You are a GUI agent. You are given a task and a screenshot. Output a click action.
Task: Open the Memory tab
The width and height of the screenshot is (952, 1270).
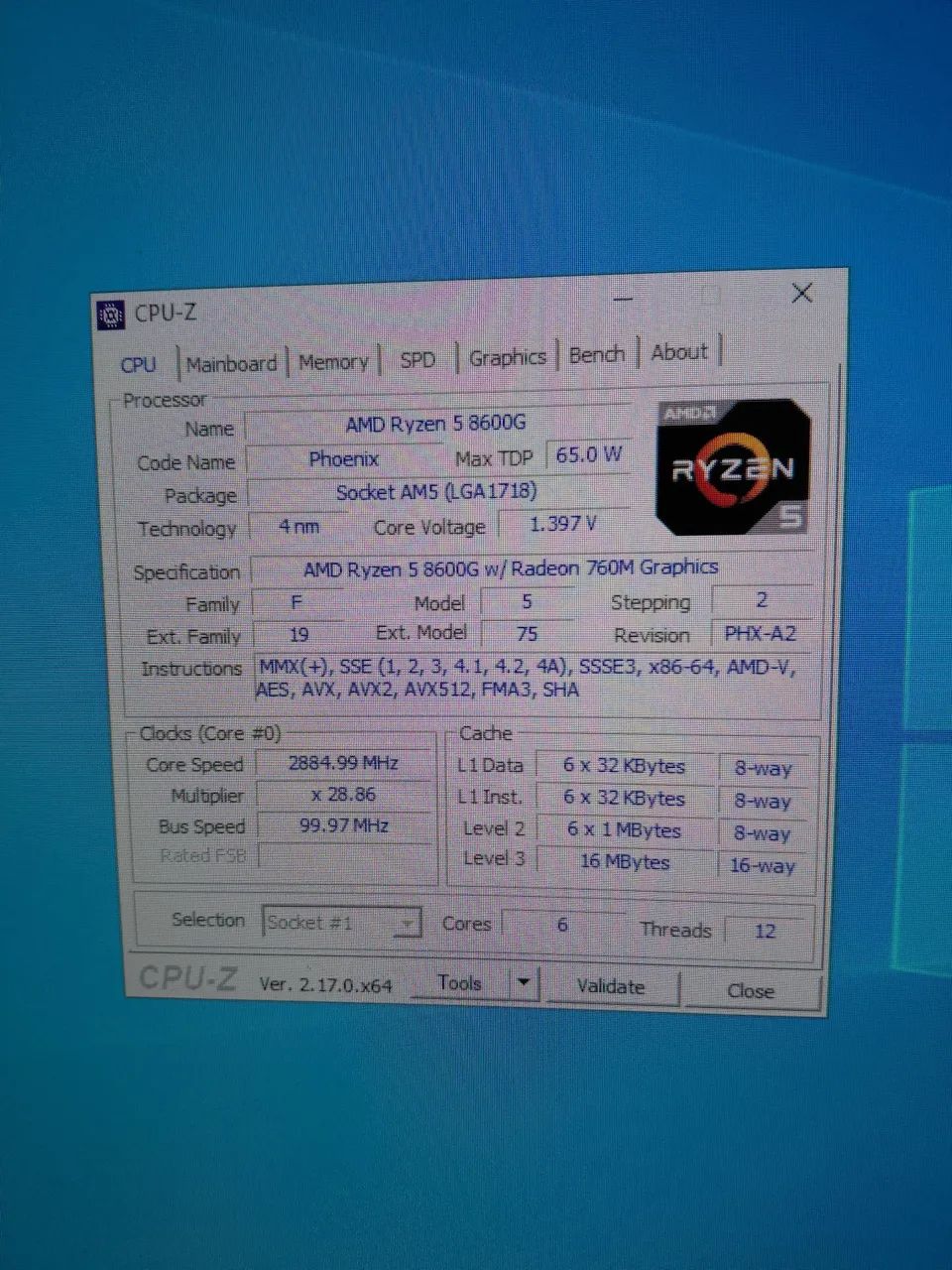333,362
